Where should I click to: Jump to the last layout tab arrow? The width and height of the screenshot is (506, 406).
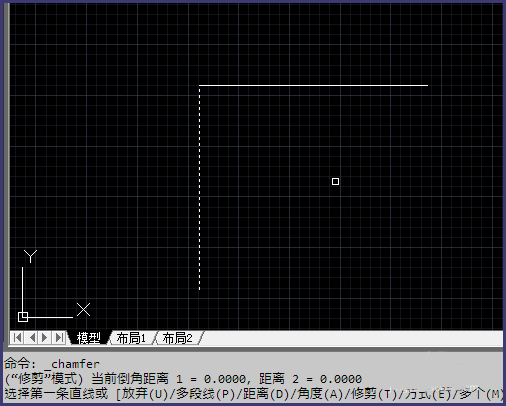tap(59, 338)
